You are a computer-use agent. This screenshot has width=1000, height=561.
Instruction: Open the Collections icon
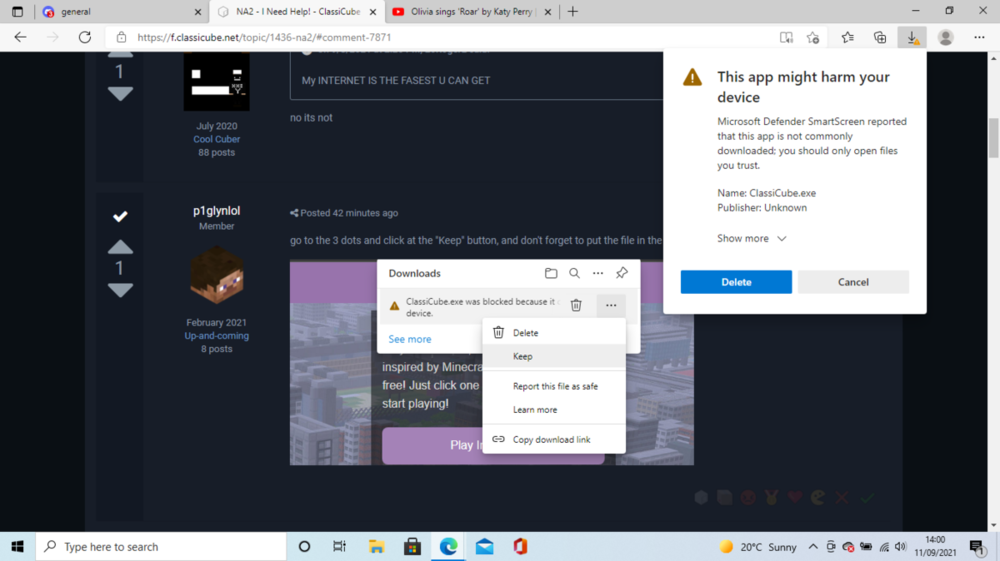(x=880, y=38)
